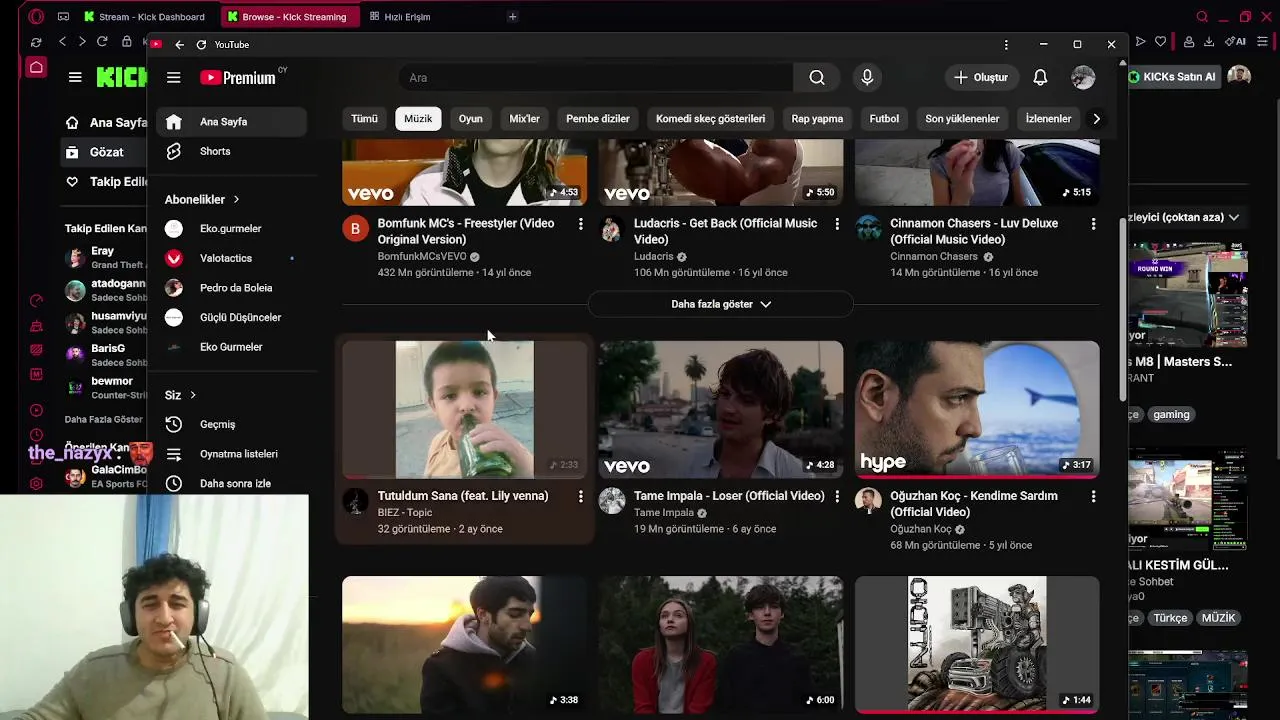Open Güçlü Düşünceler subscription channel
This screenshot has height=720, width=1280.
pos(232,317)
